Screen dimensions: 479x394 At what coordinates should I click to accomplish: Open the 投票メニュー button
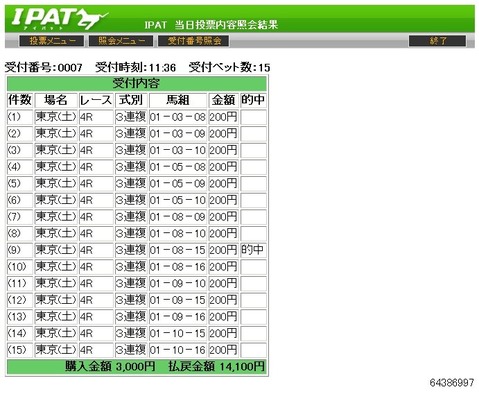[52, 41]
